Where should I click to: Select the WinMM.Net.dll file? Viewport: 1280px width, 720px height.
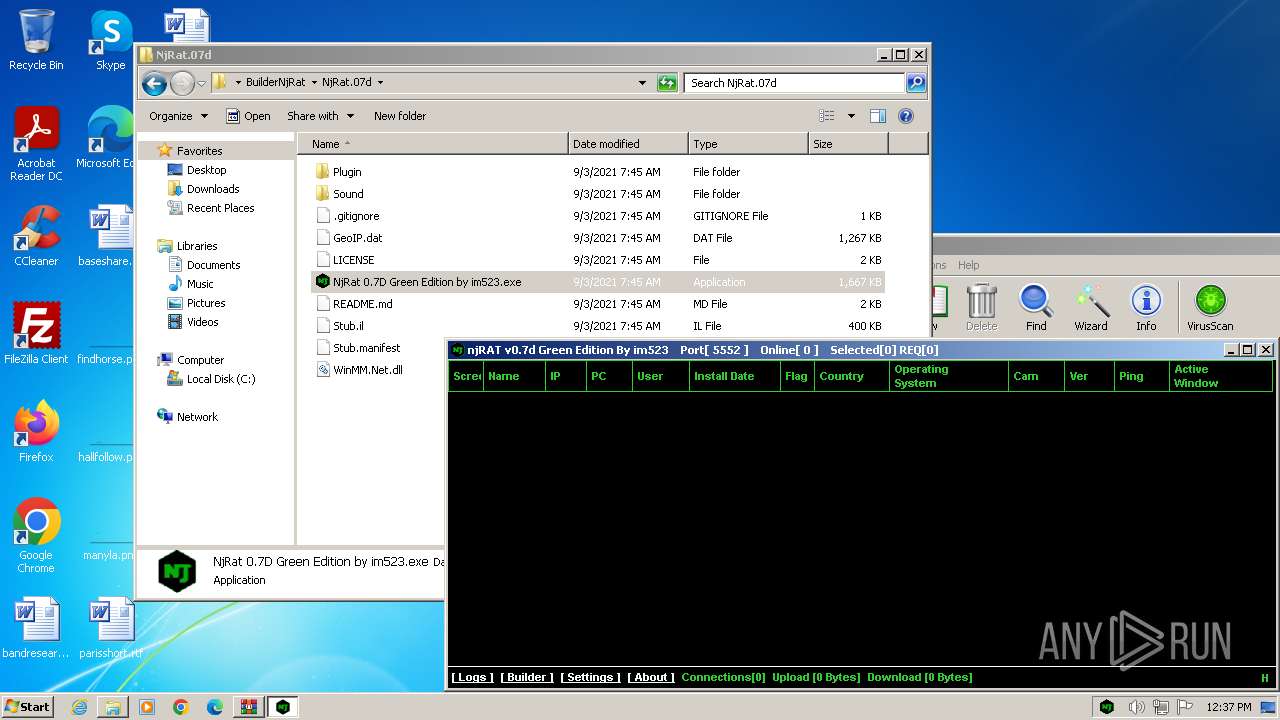[368, 370]
